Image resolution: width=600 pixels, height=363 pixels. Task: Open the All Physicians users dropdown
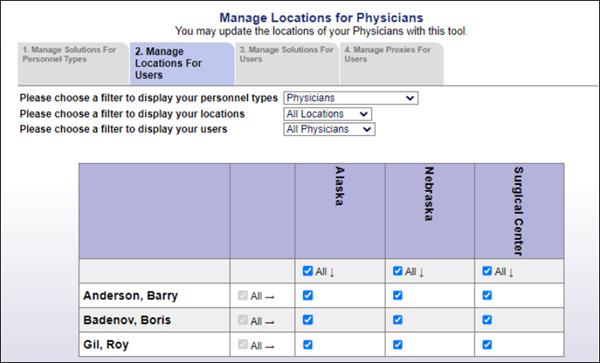329,129
